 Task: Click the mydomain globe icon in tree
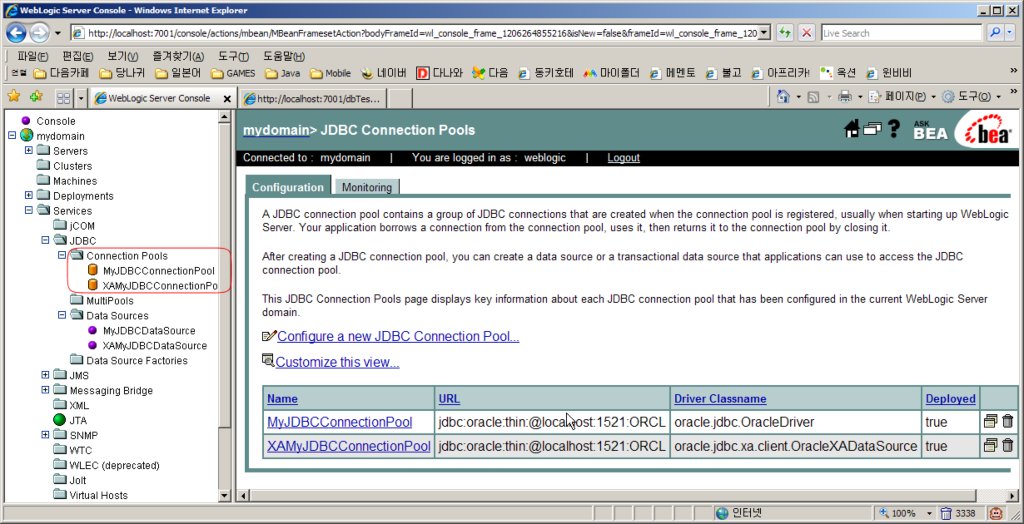pos(27,135)
